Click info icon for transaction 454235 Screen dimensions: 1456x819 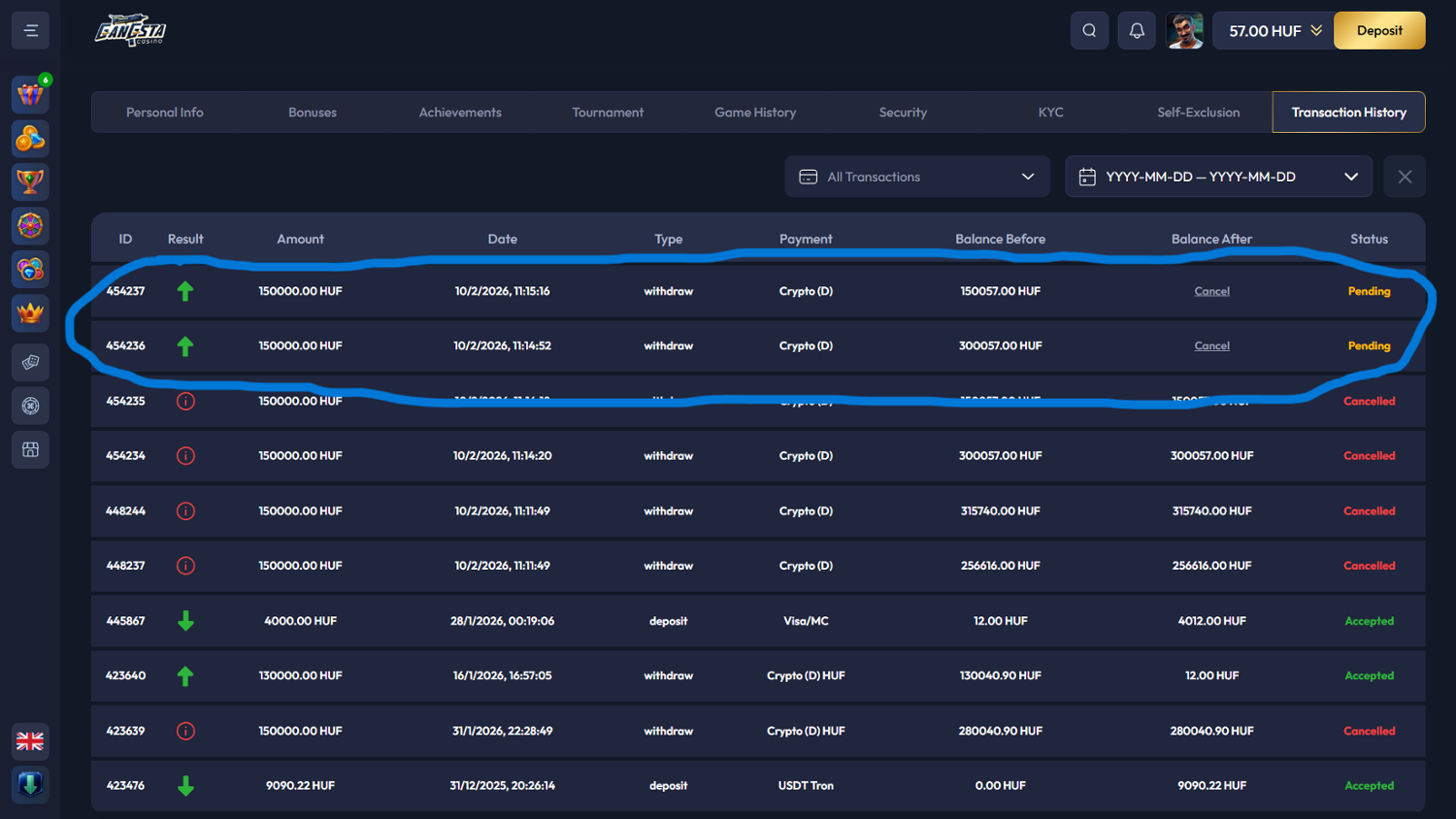(x=185, y=401)
